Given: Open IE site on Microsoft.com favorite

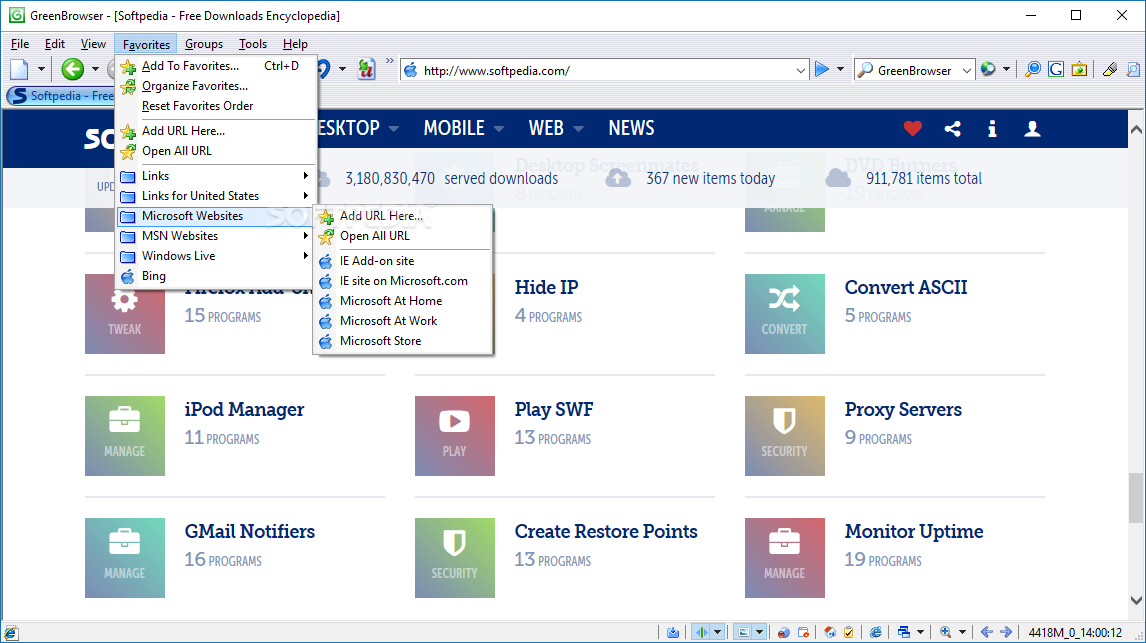Looking at the screenshot, I should pos(403,281).
